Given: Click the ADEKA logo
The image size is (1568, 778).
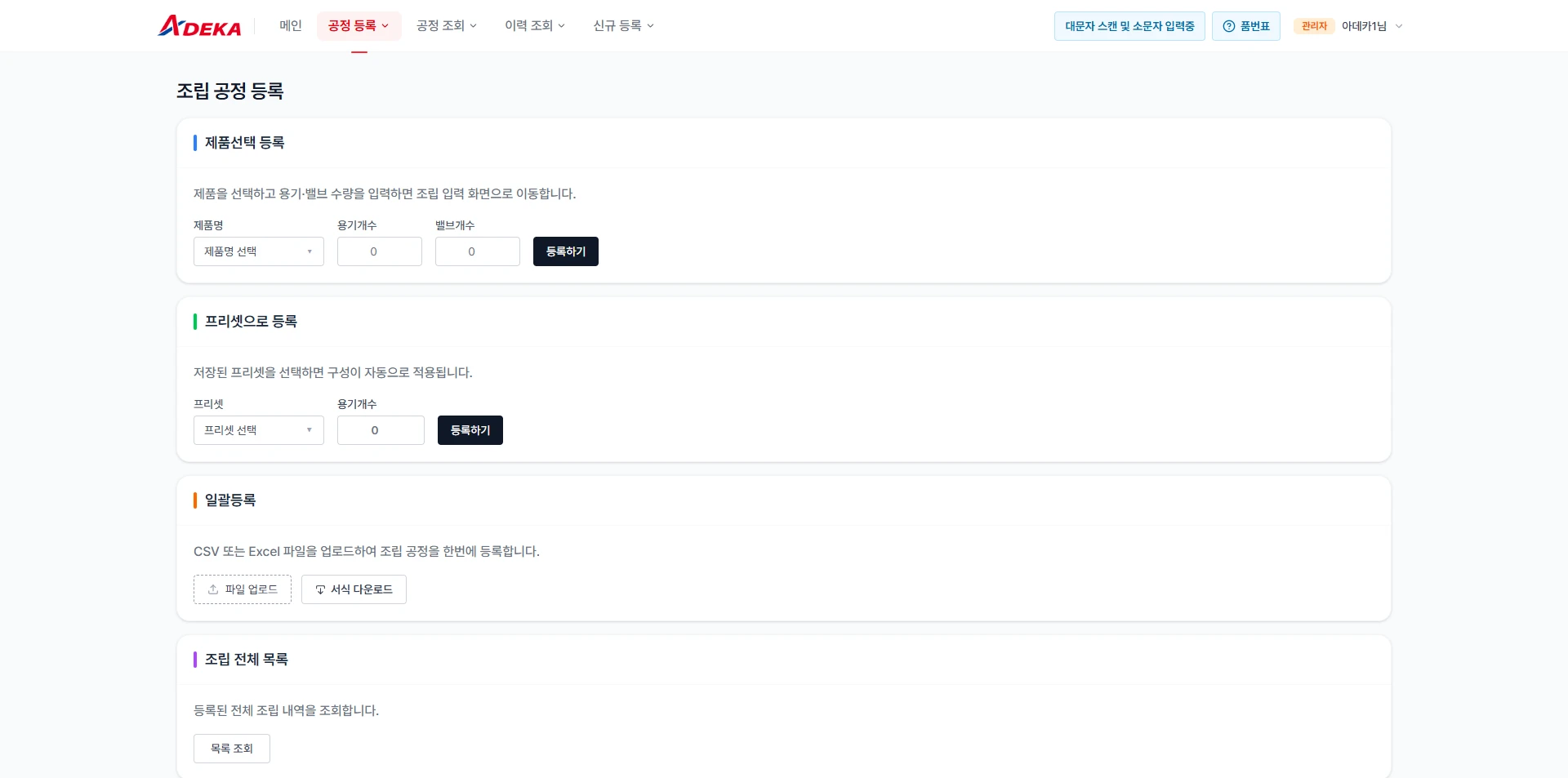Looking at the screenshot, I should [x=199, y=25].
